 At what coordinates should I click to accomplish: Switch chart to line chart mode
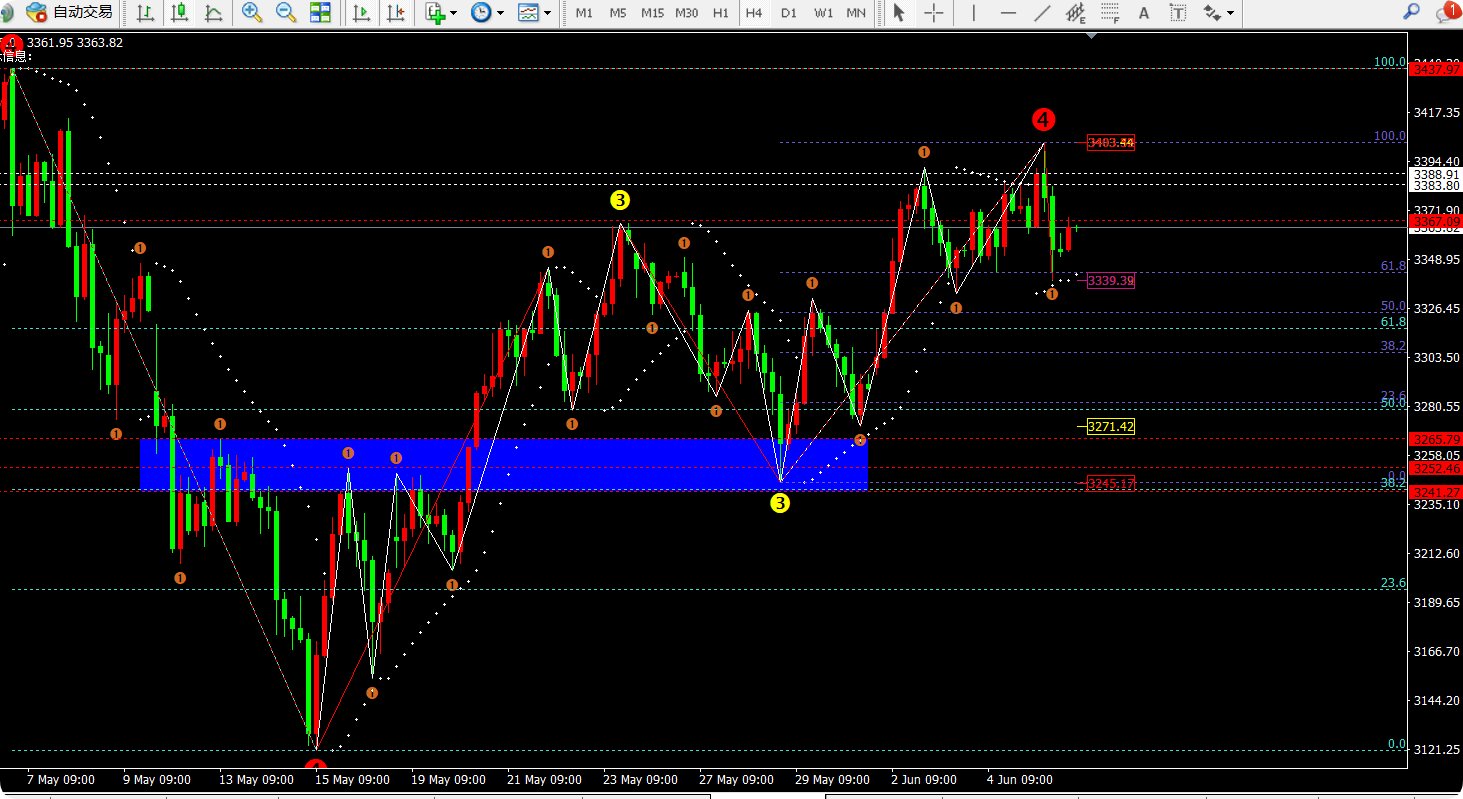click(x=214, y=13)
